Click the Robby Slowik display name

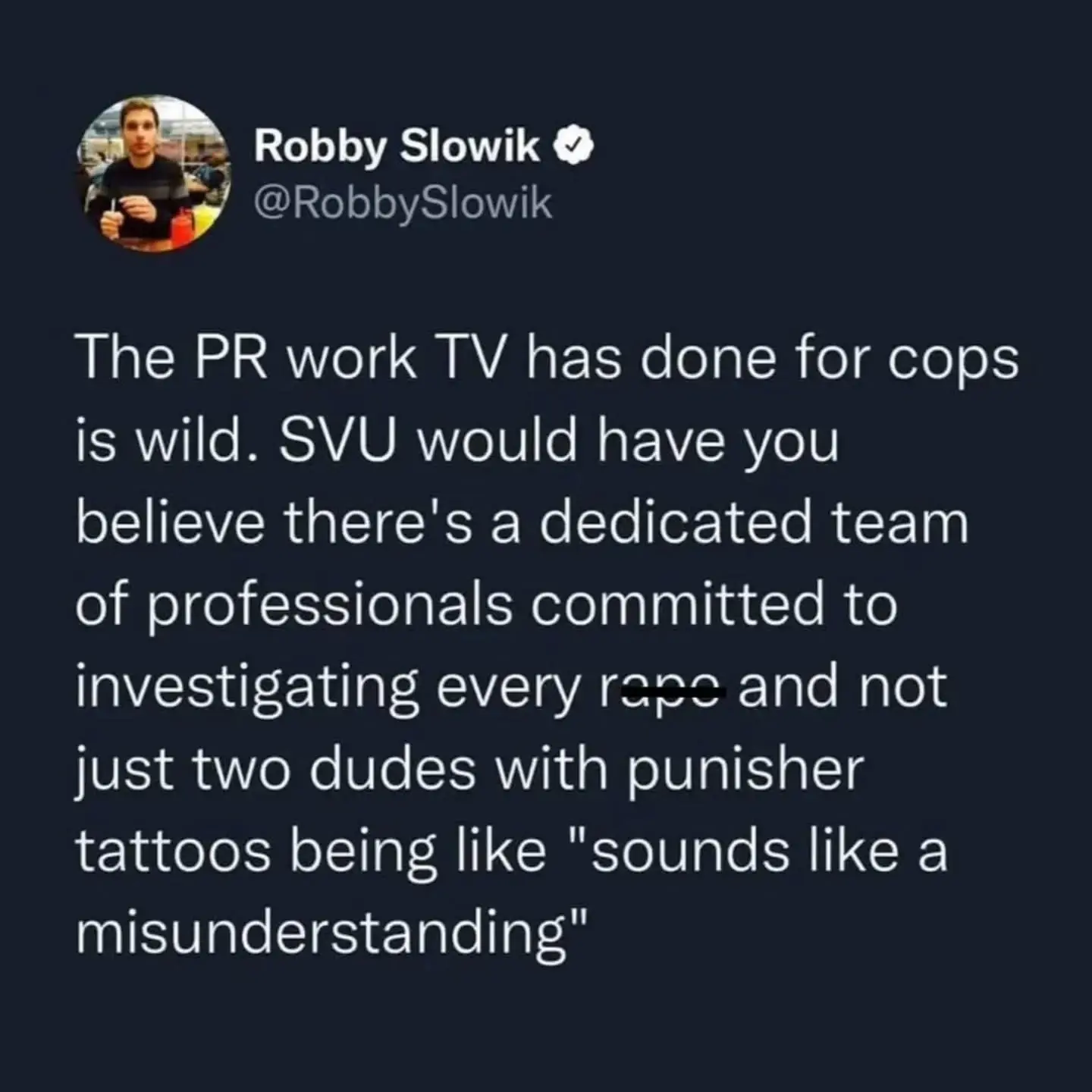tap(397, 147)
